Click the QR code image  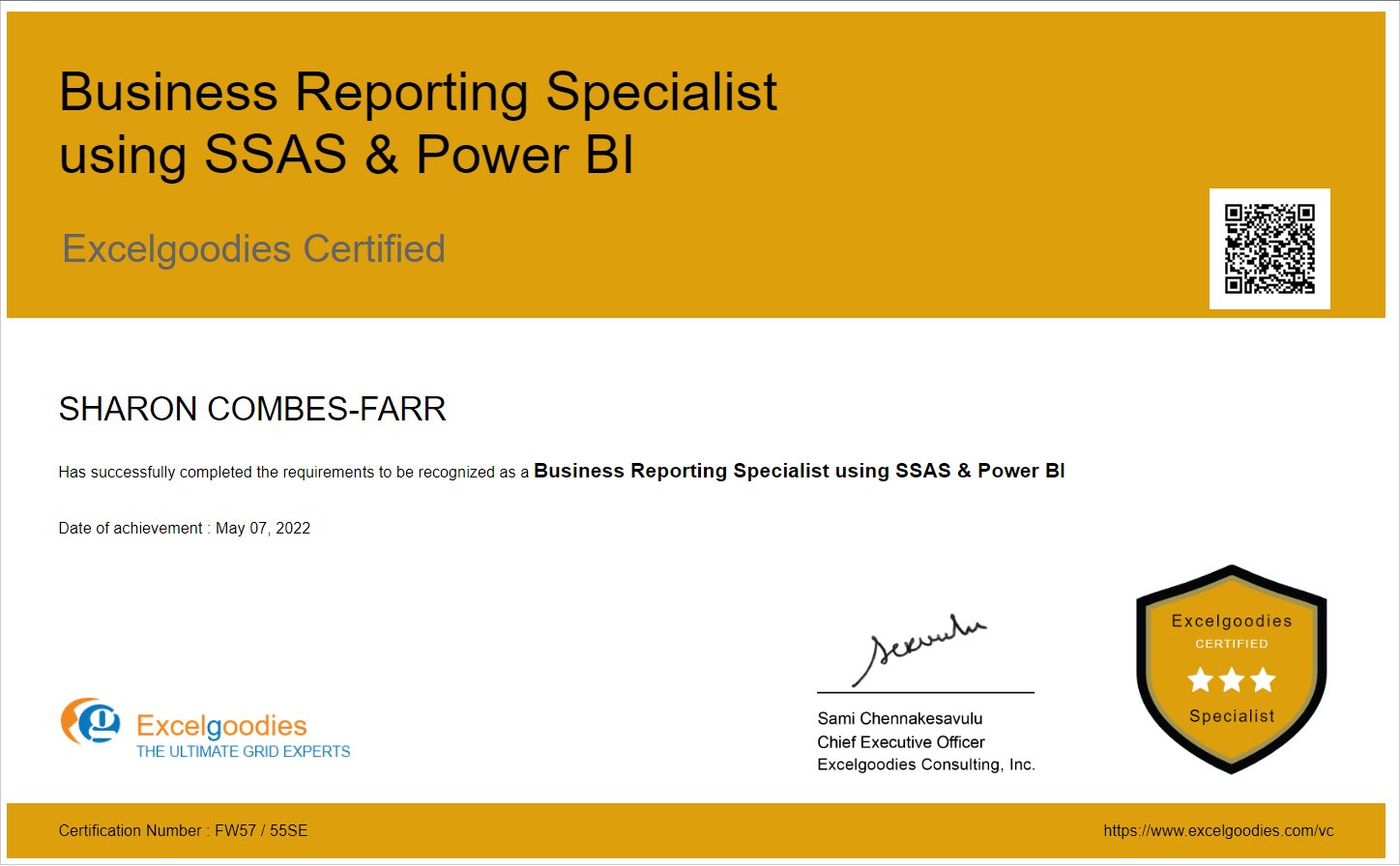[1269, 248]
